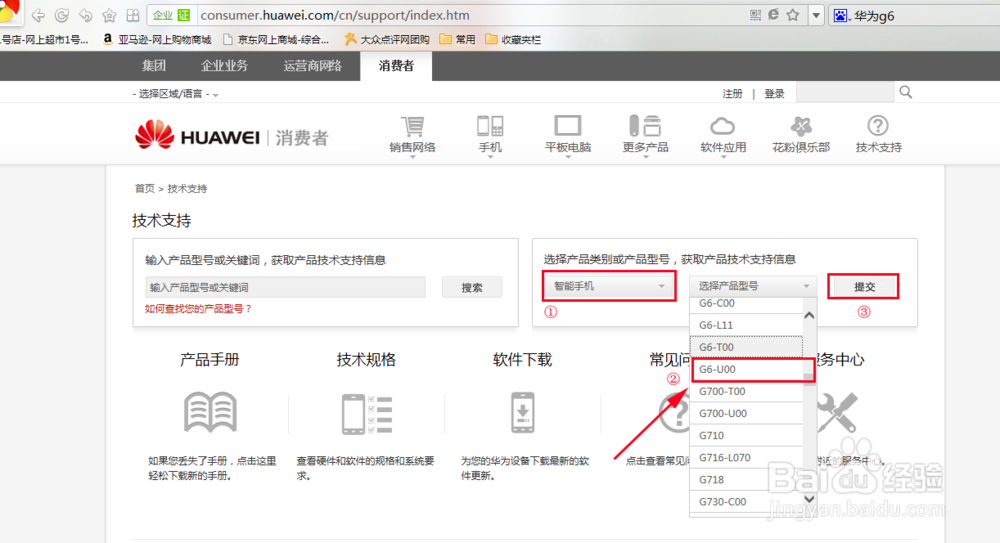This screenshot has height=543, width=1000.
Task: Click the 登录 link
Action: [774, 94]
